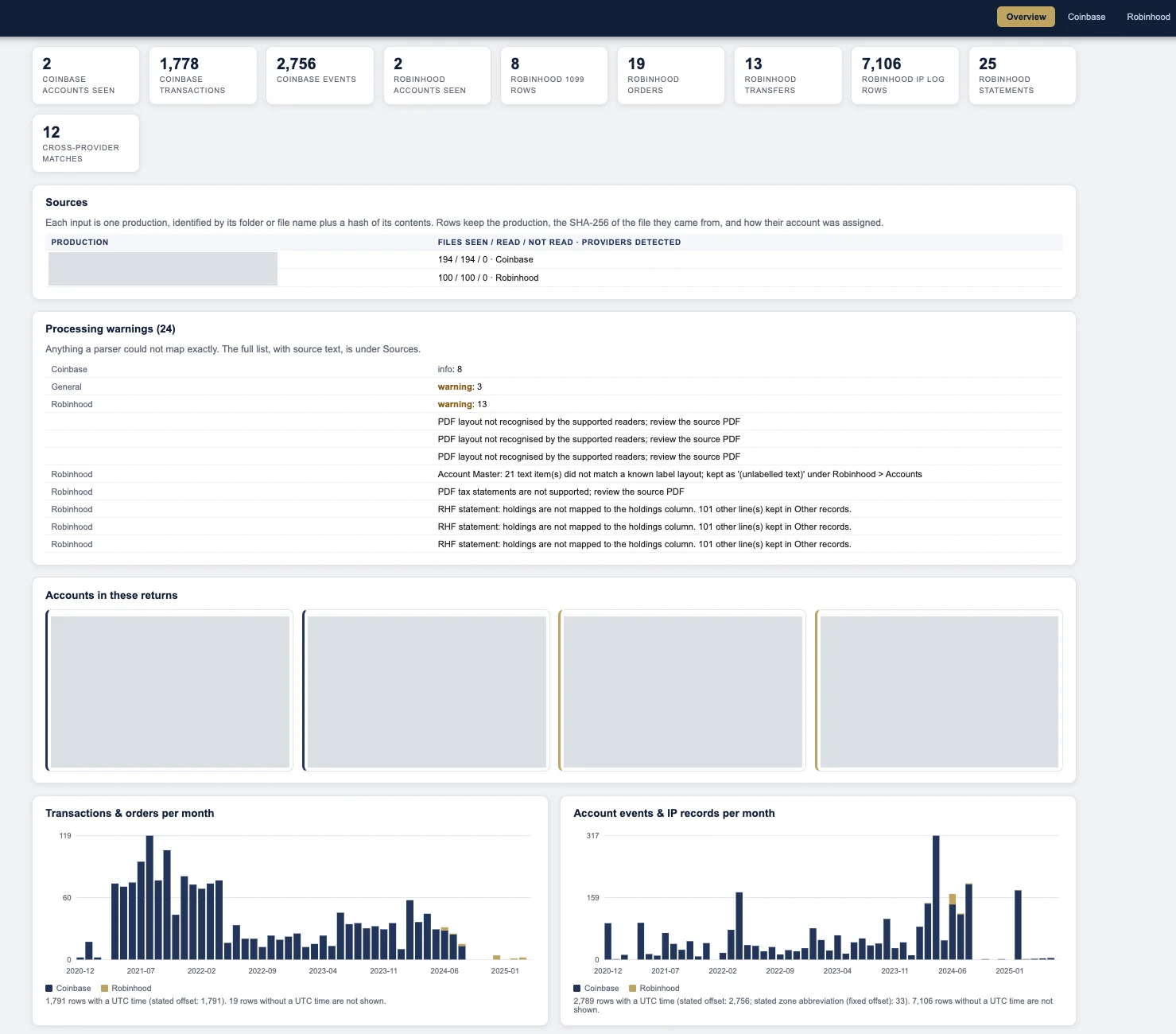Click the Accounts in these returns heading
The width and height of the screenshot is (1176, 1034).
[x=111, y=596]
